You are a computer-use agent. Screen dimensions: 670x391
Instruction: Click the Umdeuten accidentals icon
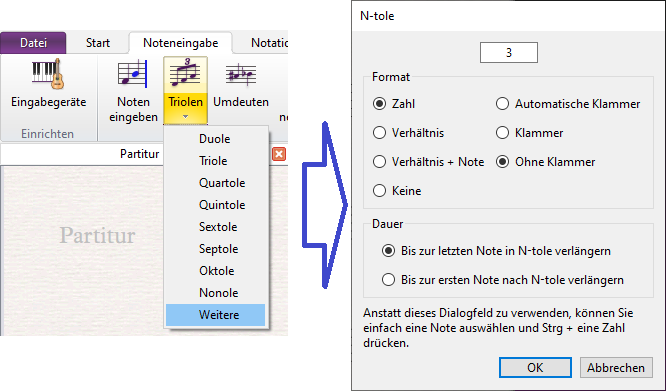[241, 74]
